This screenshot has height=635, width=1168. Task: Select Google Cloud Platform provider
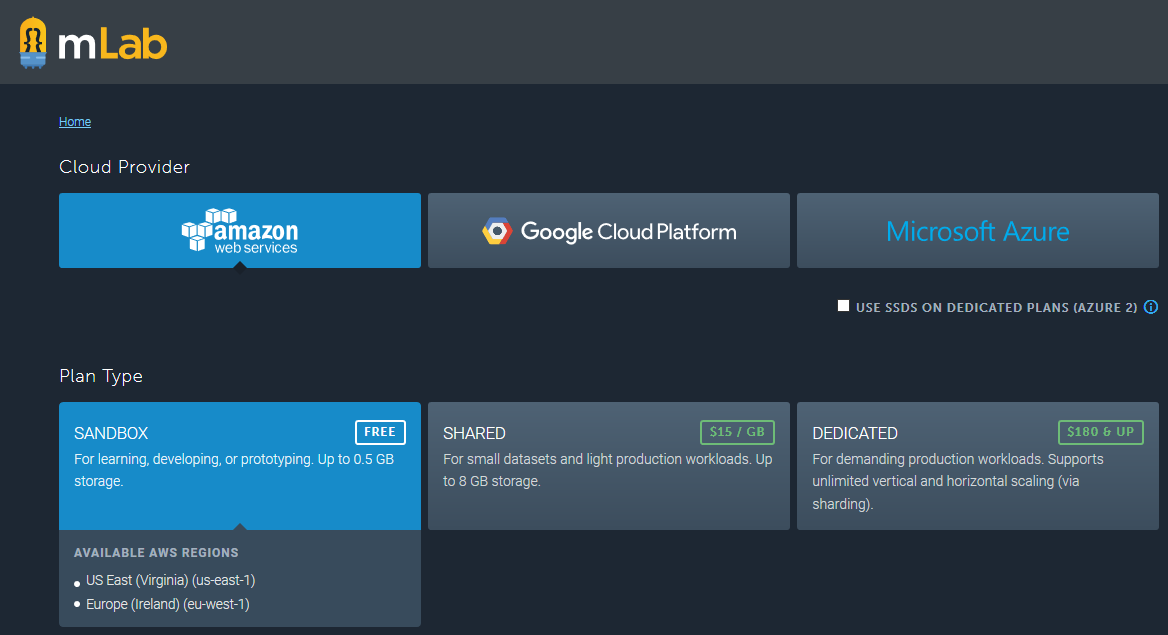pyautogui.click(x=609, y=230)
